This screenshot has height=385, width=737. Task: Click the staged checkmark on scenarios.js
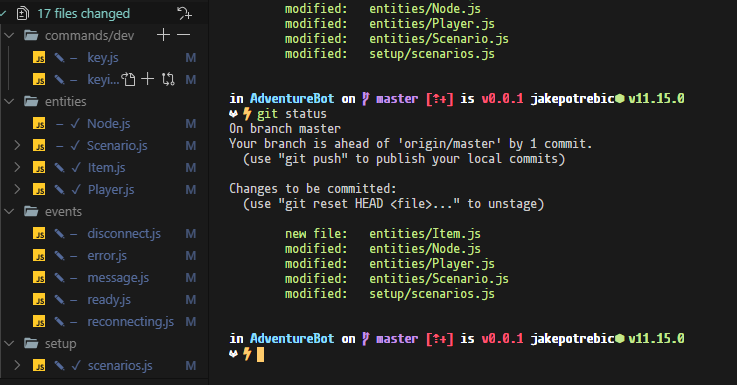[76, 365]
